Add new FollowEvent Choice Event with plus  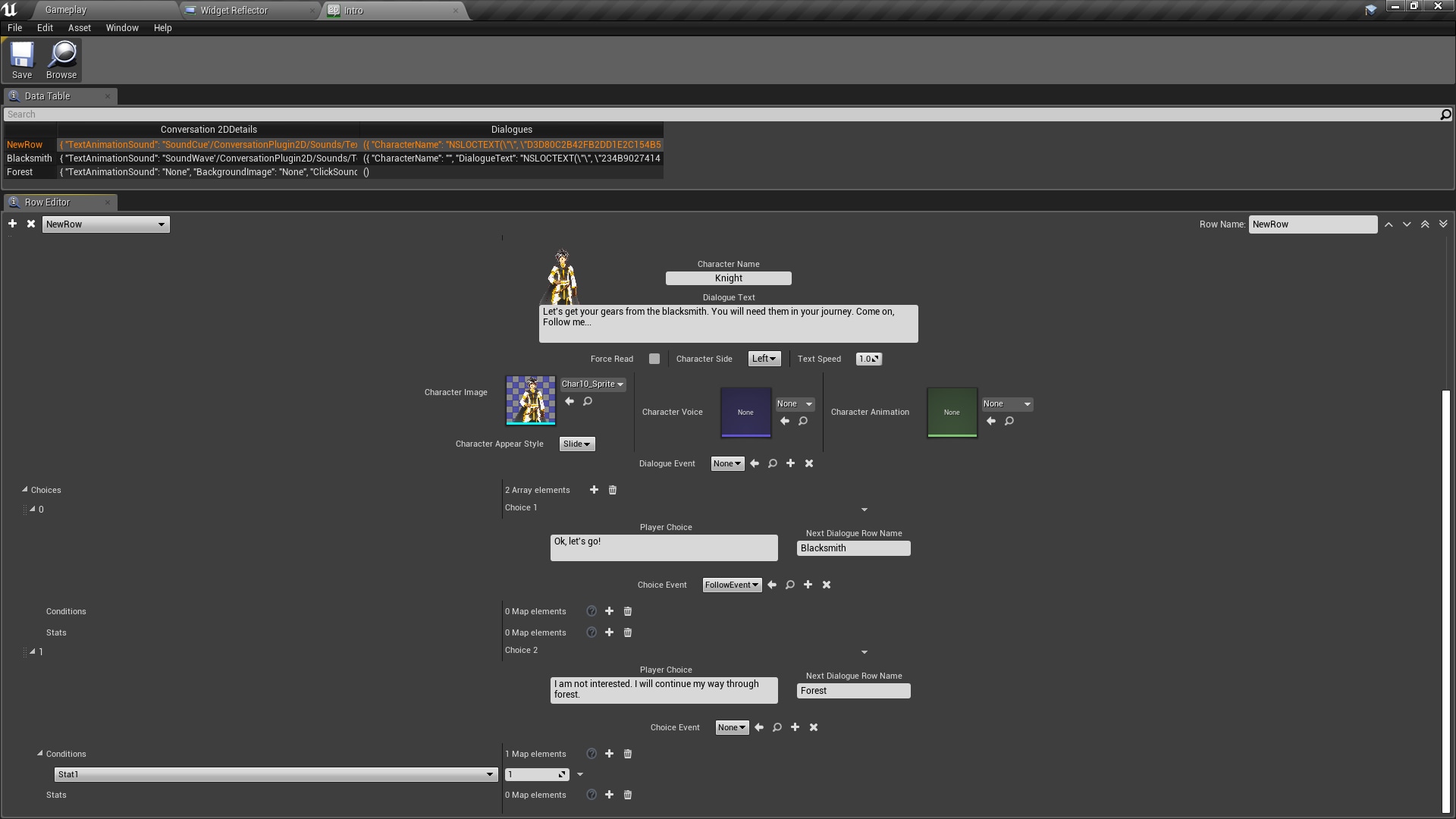[808, 585]
